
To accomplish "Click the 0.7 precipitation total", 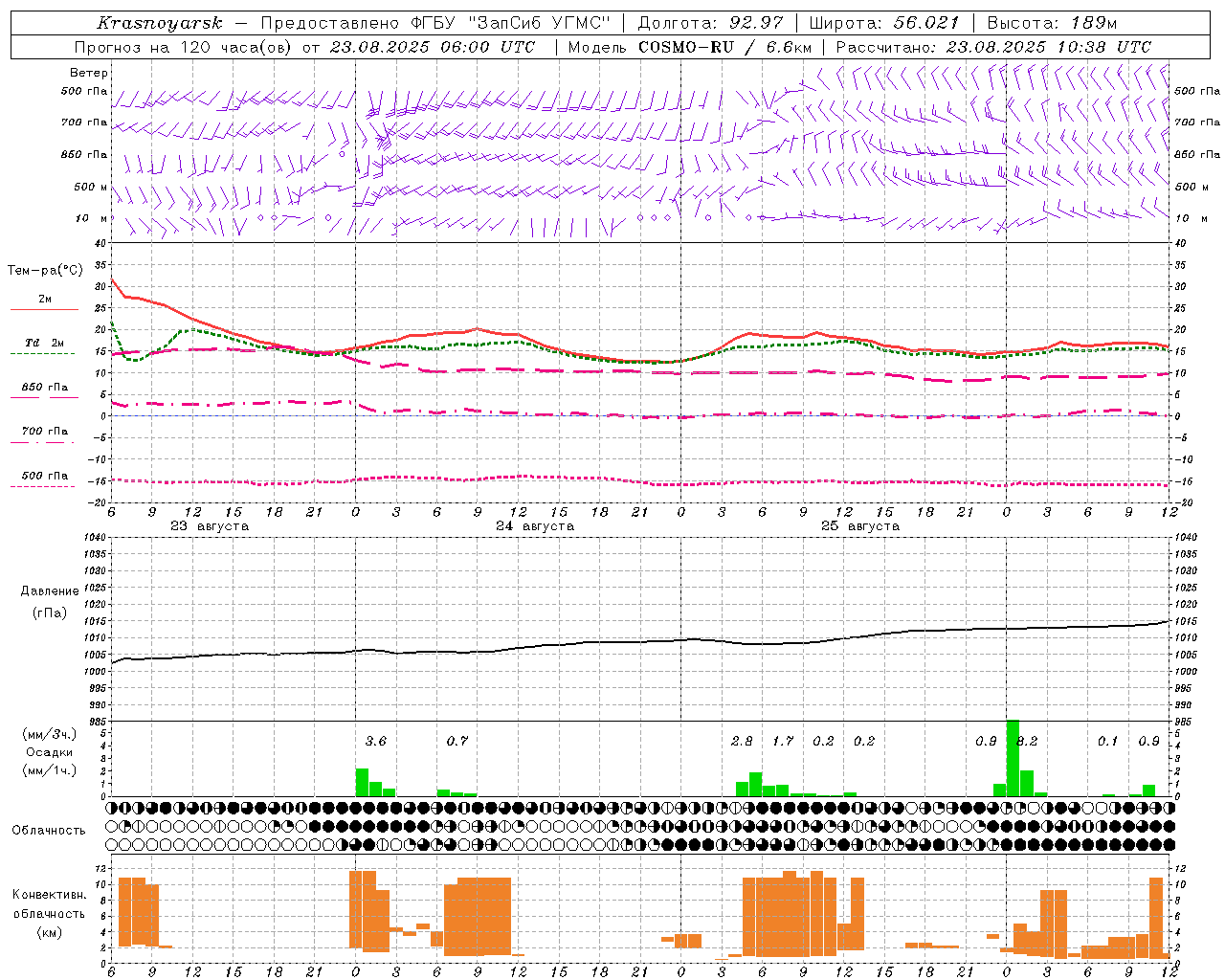I will pos(457,741).
